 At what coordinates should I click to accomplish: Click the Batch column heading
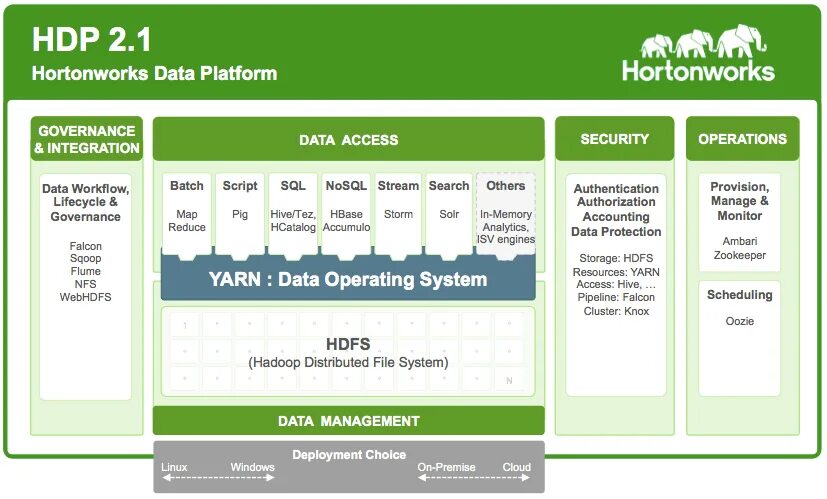pyautogui.click(x=187, y=186)
